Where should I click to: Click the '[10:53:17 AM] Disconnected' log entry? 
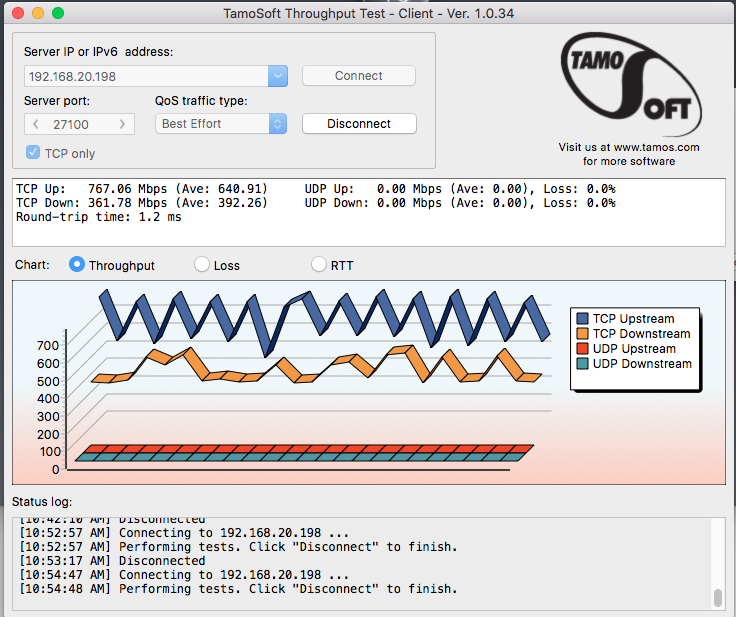112,561
